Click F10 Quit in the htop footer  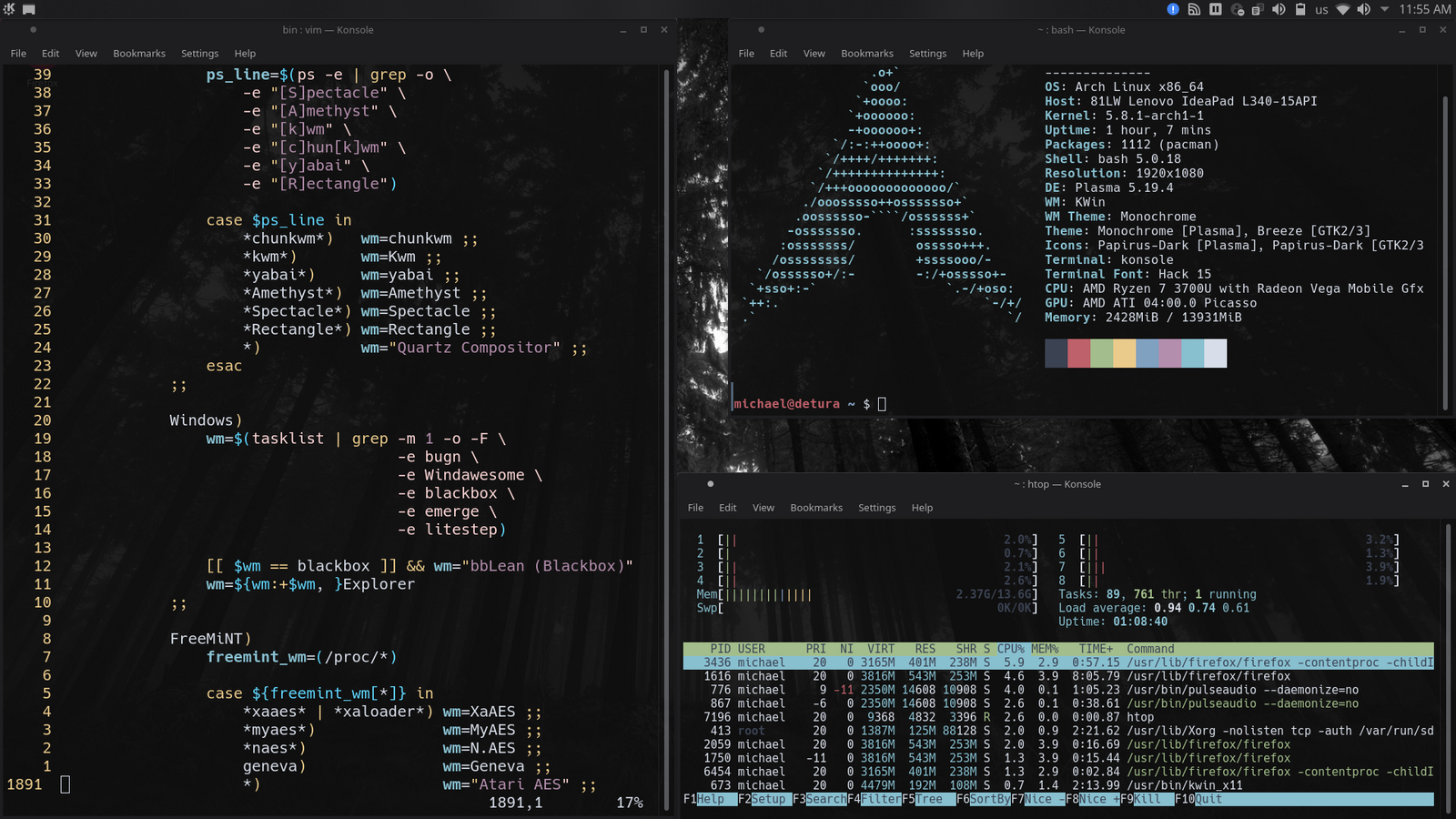click(x=1199, y=799)
